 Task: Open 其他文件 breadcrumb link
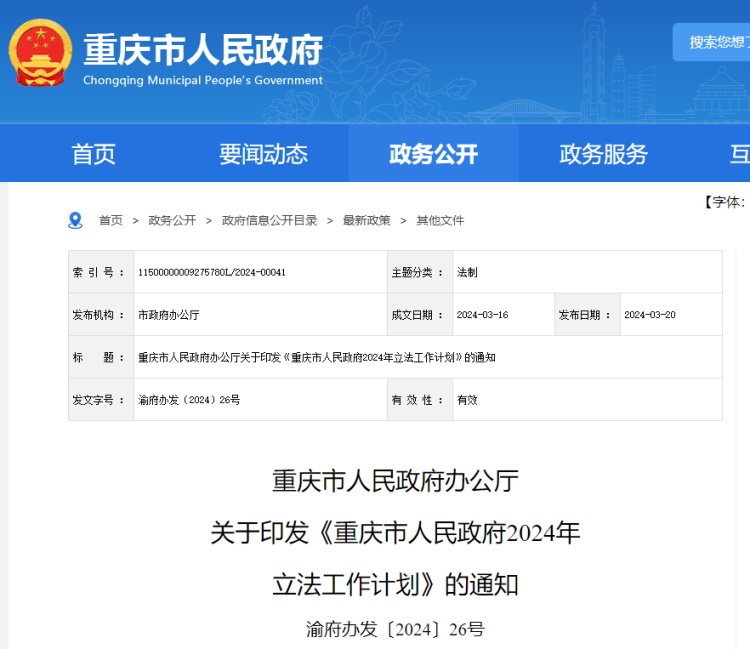tap(440, 220)
